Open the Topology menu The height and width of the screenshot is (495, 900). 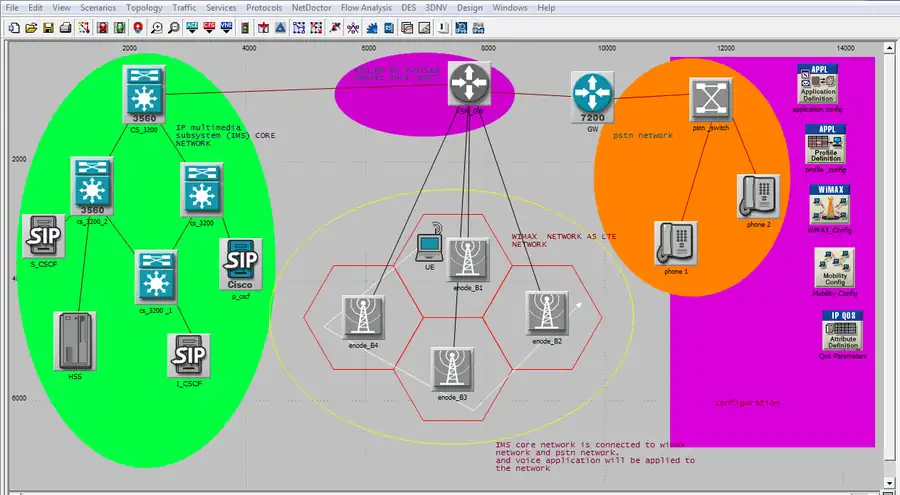pyautogui.click(x=144, y=7)
